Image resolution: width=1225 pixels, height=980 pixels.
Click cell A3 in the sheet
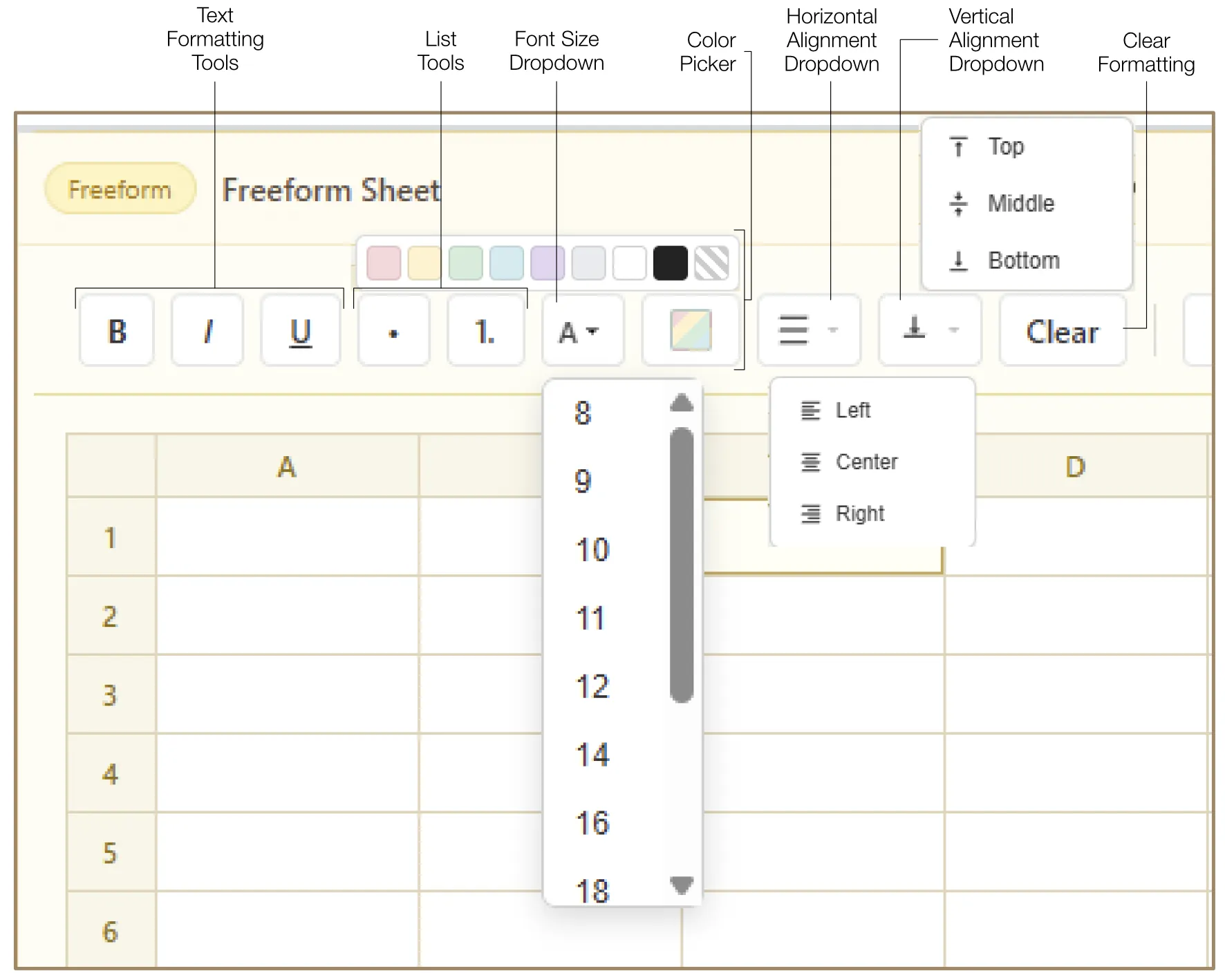coord(288,695)
